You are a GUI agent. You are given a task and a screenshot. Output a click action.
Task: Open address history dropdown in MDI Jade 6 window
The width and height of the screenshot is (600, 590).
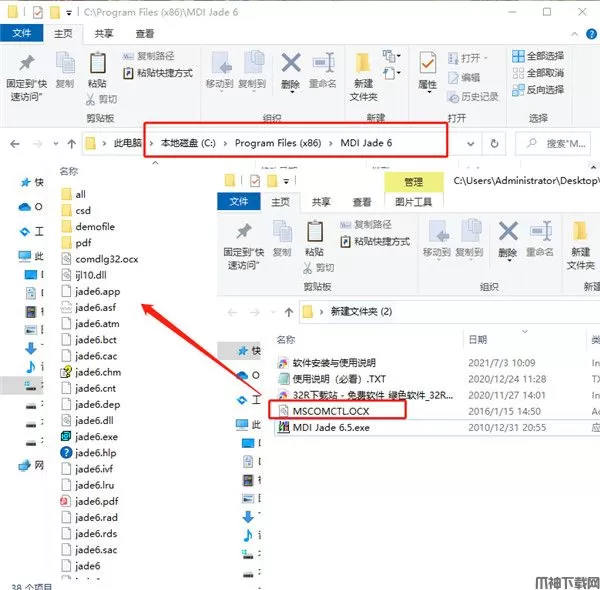(x=471, y=144)
